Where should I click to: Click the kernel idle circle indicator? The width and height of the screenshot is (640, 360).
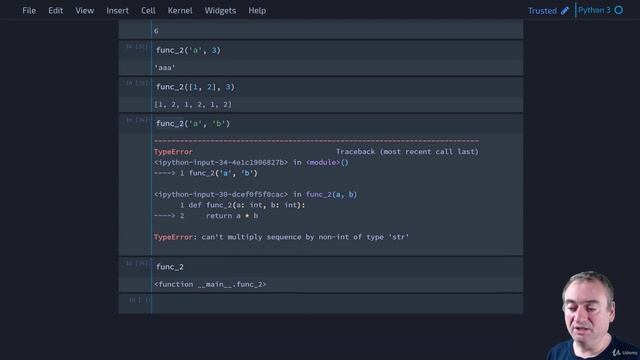click(x=619, y=10)
